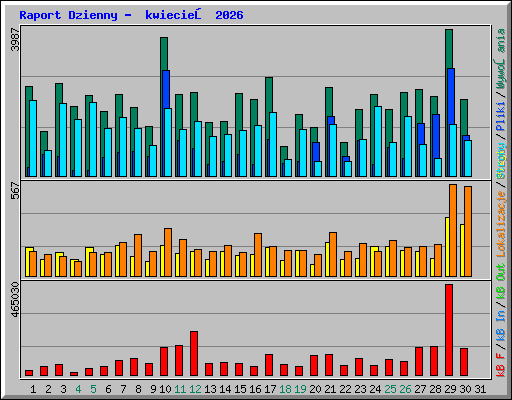Click day label 31 on the x-axis

(x=480, y=389)
